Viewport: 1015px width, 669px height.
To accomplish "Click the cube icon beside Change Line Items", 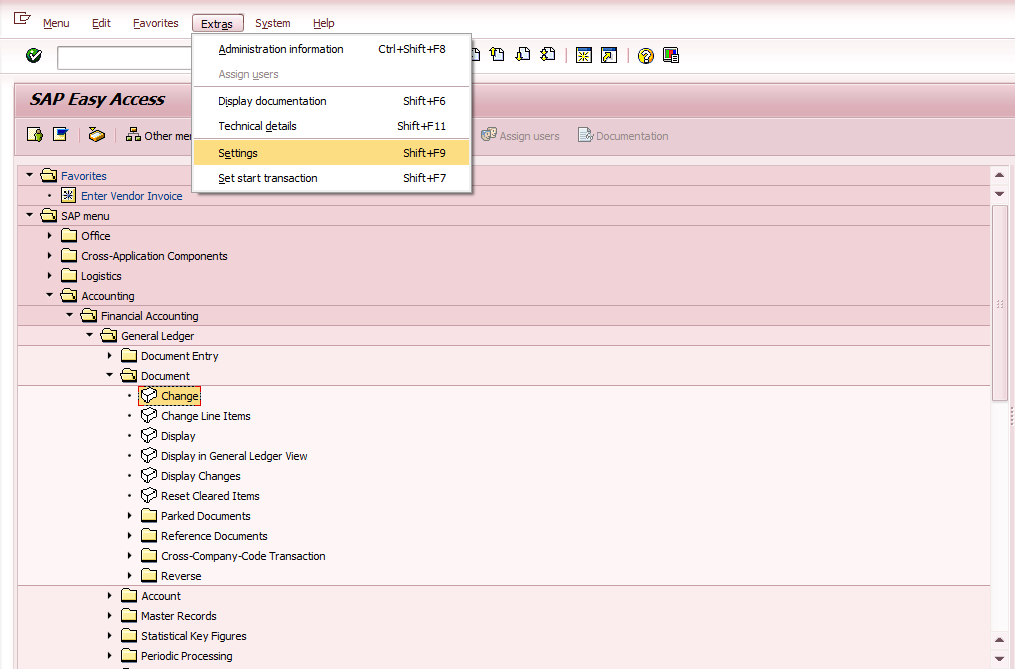I will tap(149, 415).
